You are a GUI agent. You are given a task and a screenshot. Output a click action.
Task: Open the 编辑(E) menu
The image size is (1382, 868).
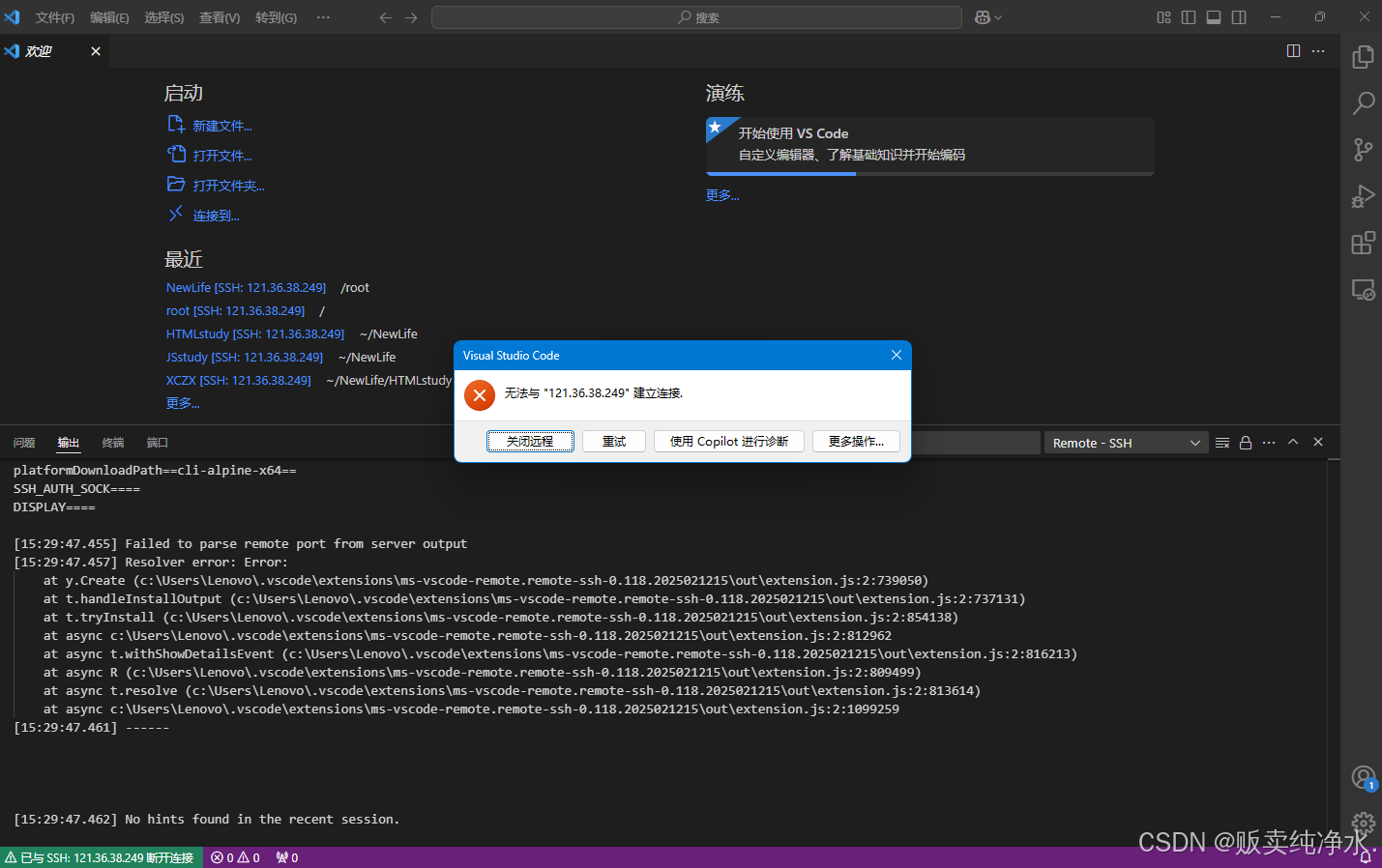click(109, 17)
